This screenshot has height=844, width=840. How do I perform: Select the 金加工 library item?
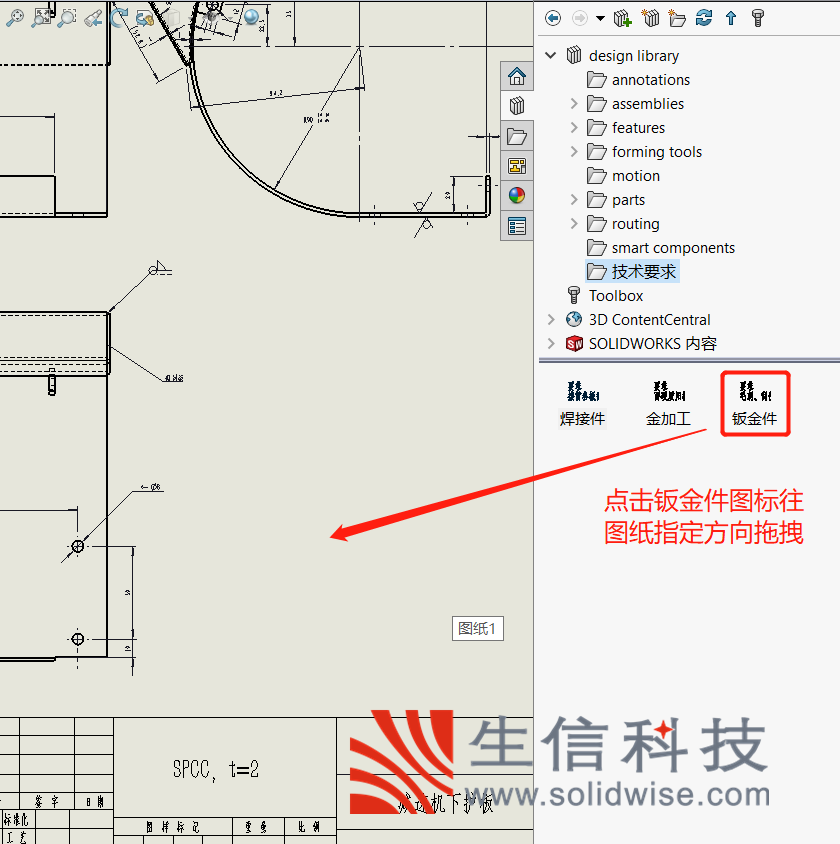click(x=668, y=404)
